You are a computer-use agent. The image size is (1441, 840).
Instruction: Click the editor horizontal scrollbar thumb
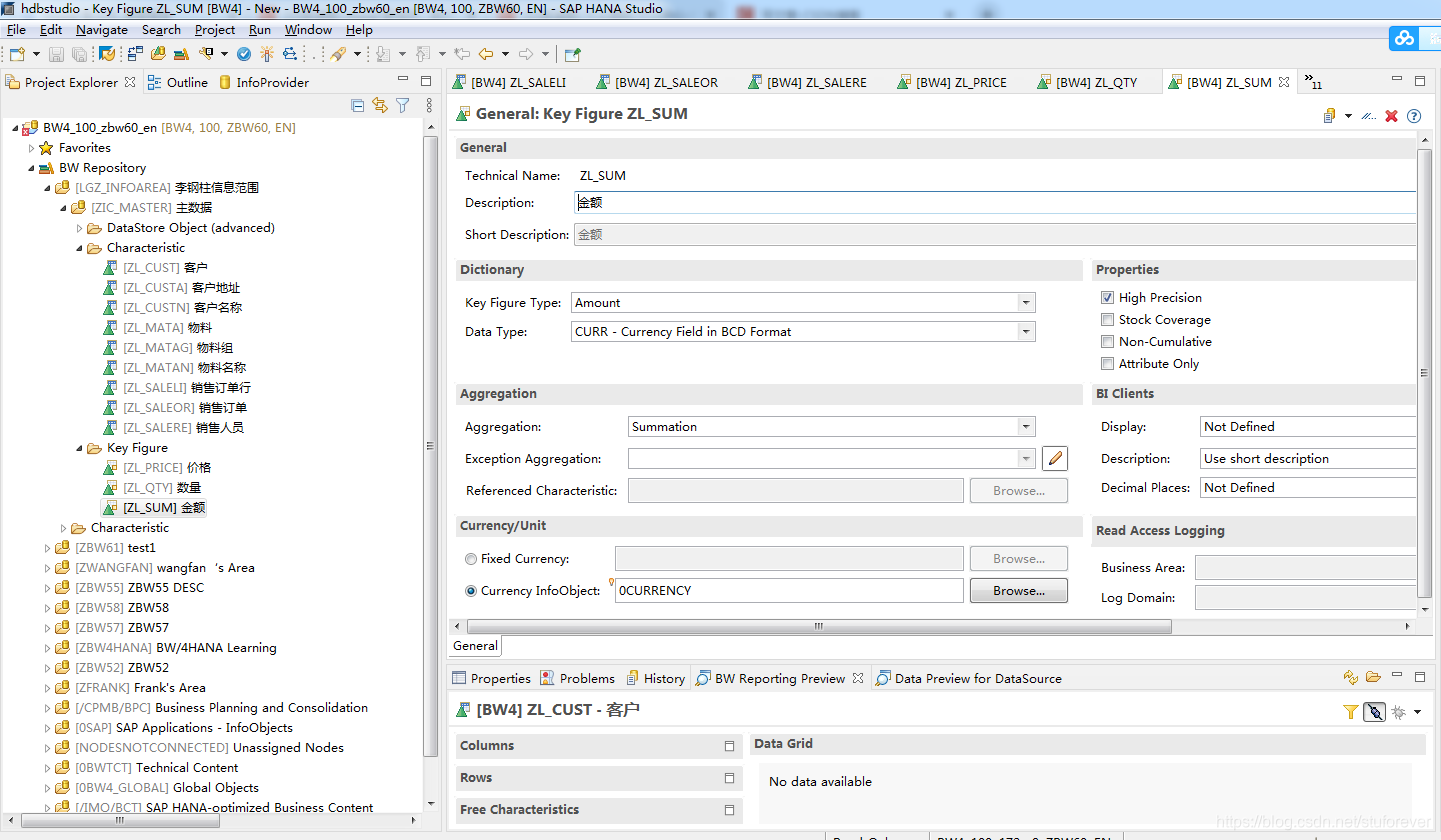[x=818, y=627]
